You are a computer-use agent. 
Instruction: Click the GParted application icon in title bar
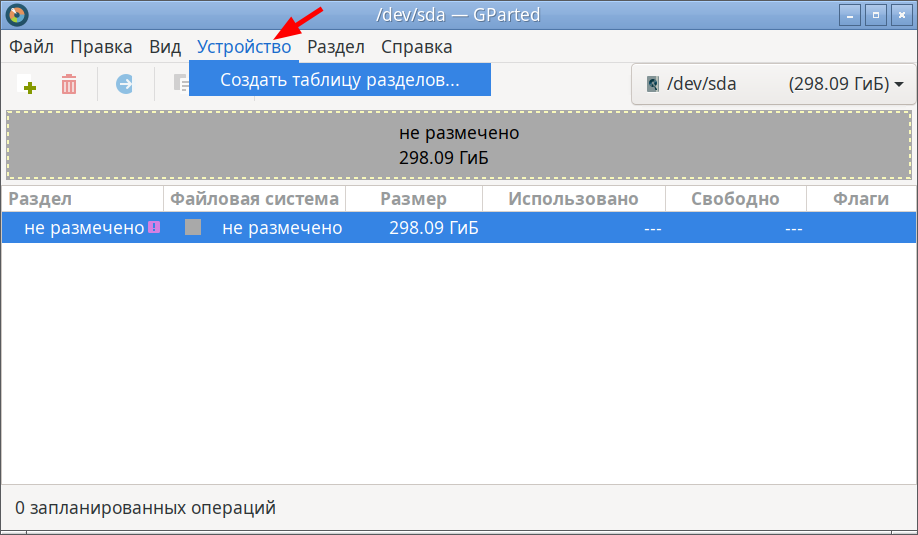pos(17,15)
